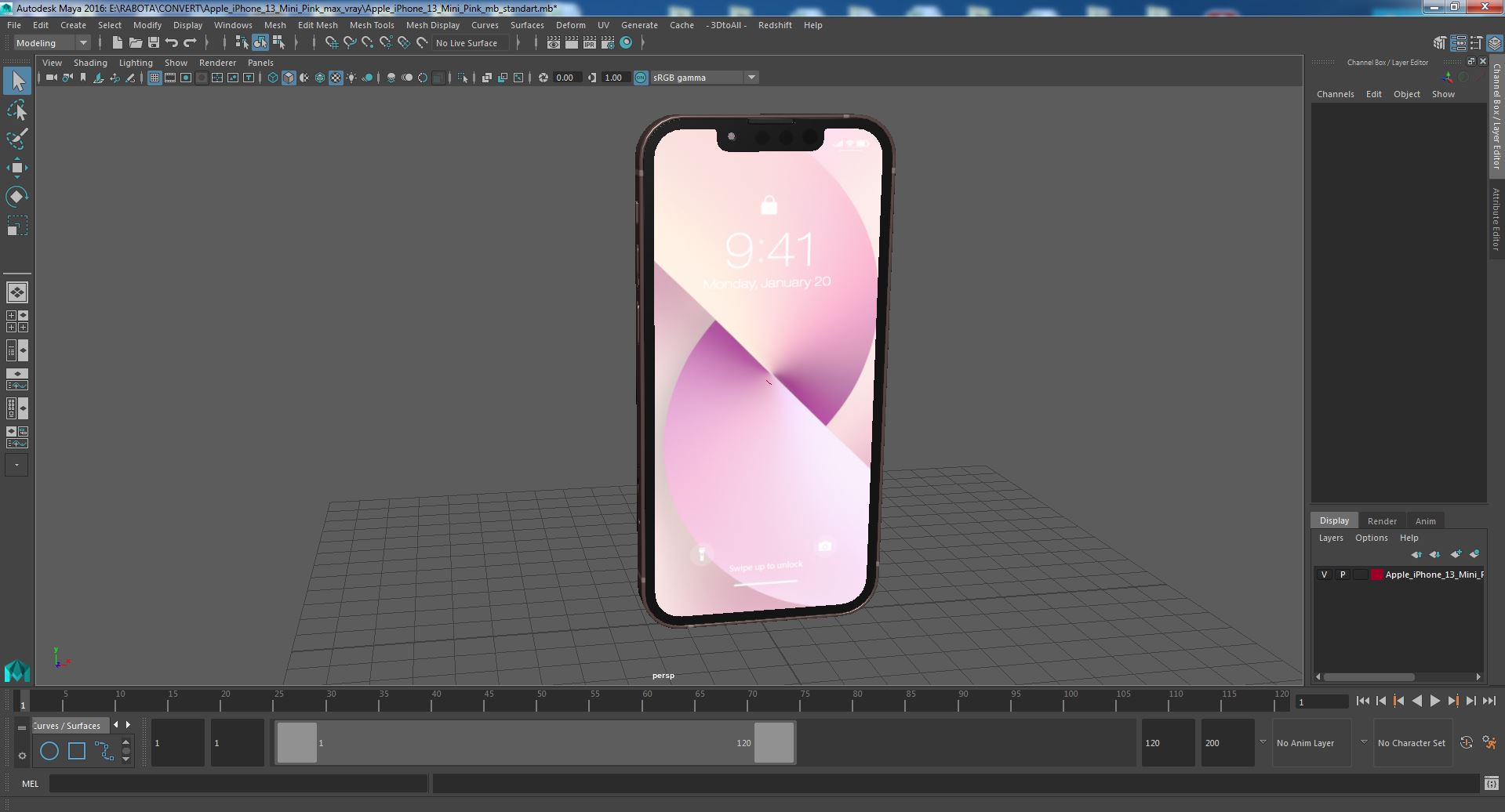Open the Redshift menu
The height and width of the screenshot is (812, 1505).
[x=775, y=25]
